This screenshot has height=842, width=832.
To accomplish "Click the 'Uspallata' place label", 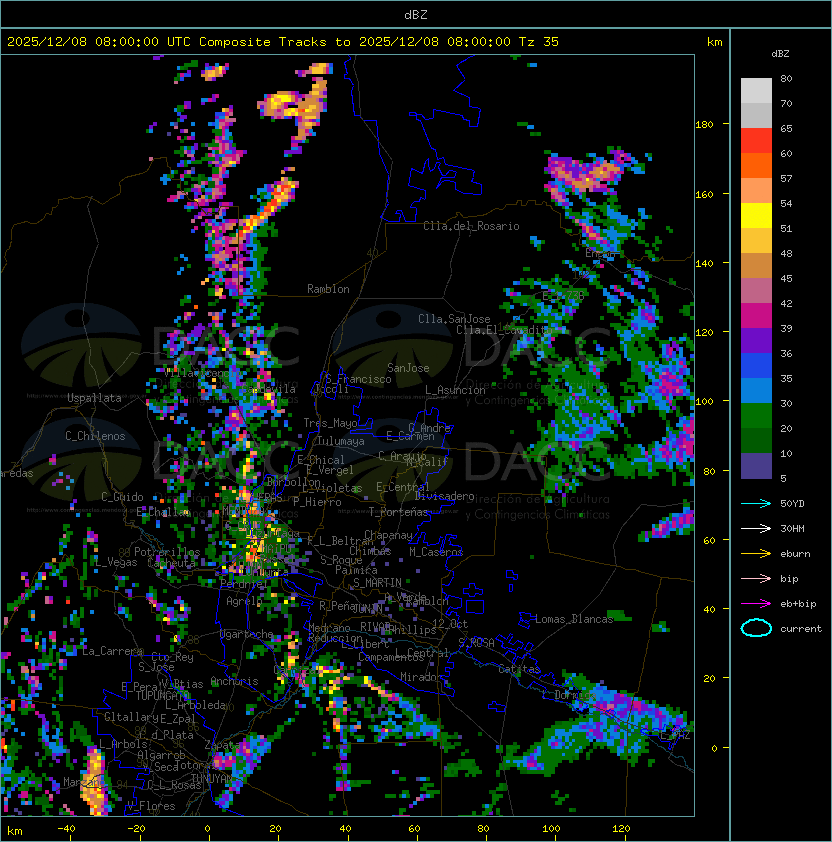I will pos(94,398).
